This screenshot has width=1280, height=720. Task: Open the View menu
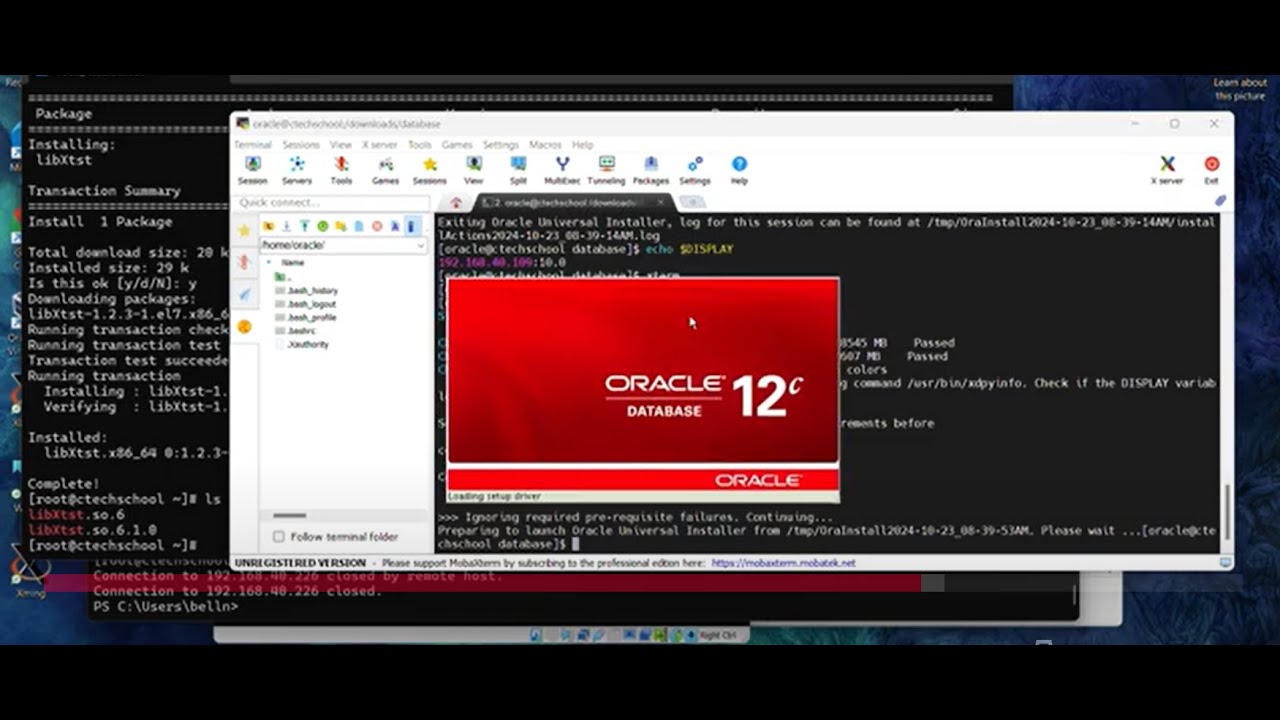(x=340, y=145)
